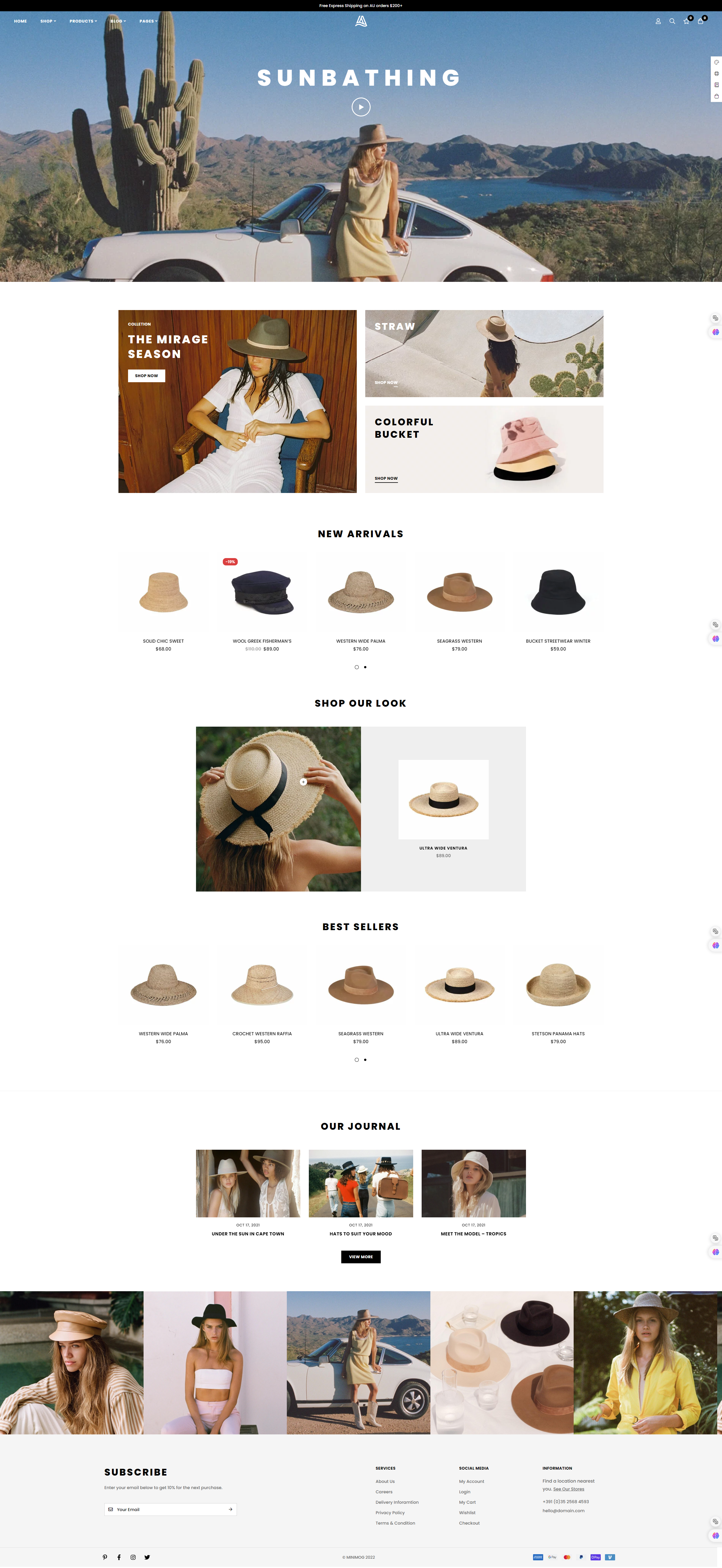
Task: Open the search magnifier icon
Action: click(x=672, y=21)
